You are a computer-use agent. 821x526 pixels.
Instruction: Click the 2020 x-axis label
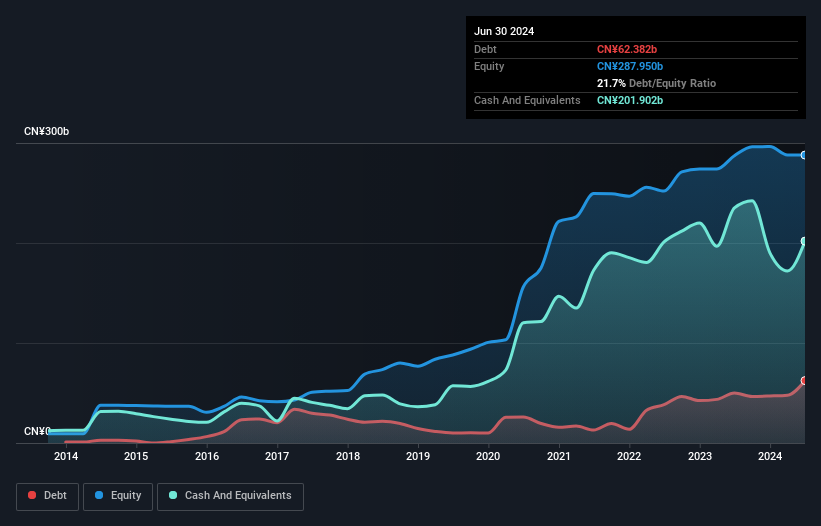click(488, 456)
